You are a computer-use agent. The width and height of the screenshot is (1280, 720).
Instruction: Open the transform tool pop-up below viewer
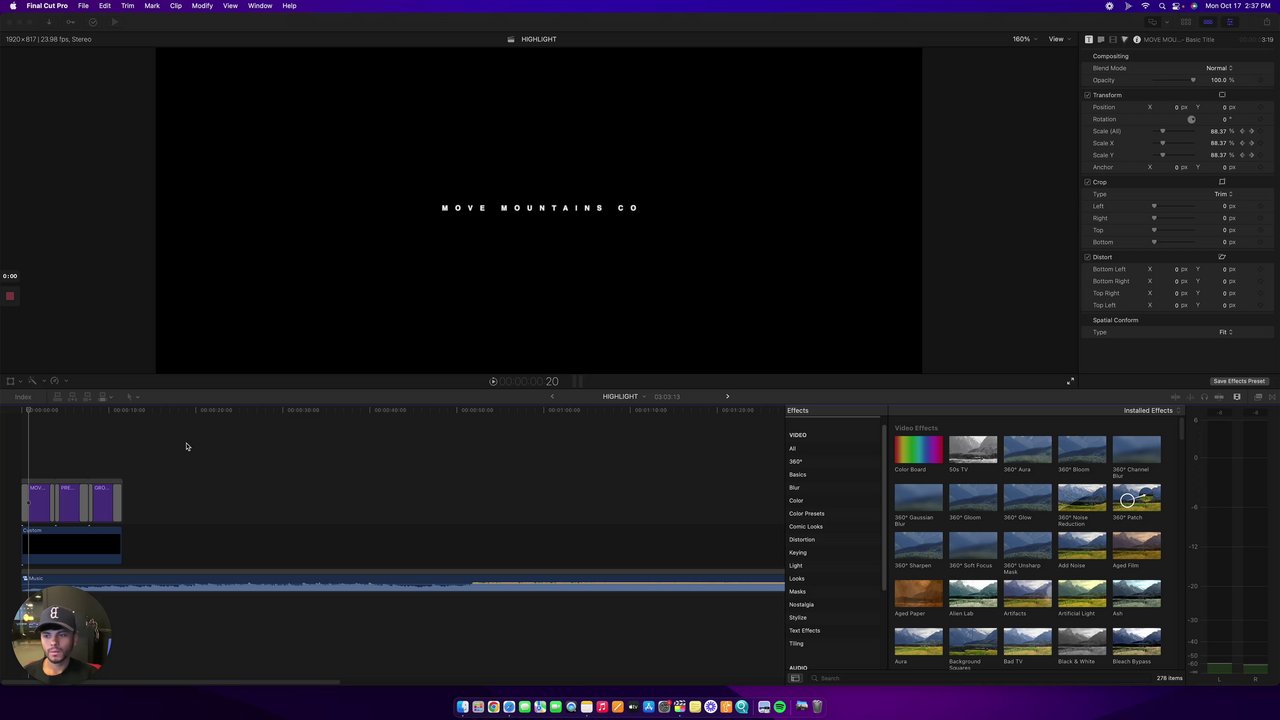click(x=12, y=381)
